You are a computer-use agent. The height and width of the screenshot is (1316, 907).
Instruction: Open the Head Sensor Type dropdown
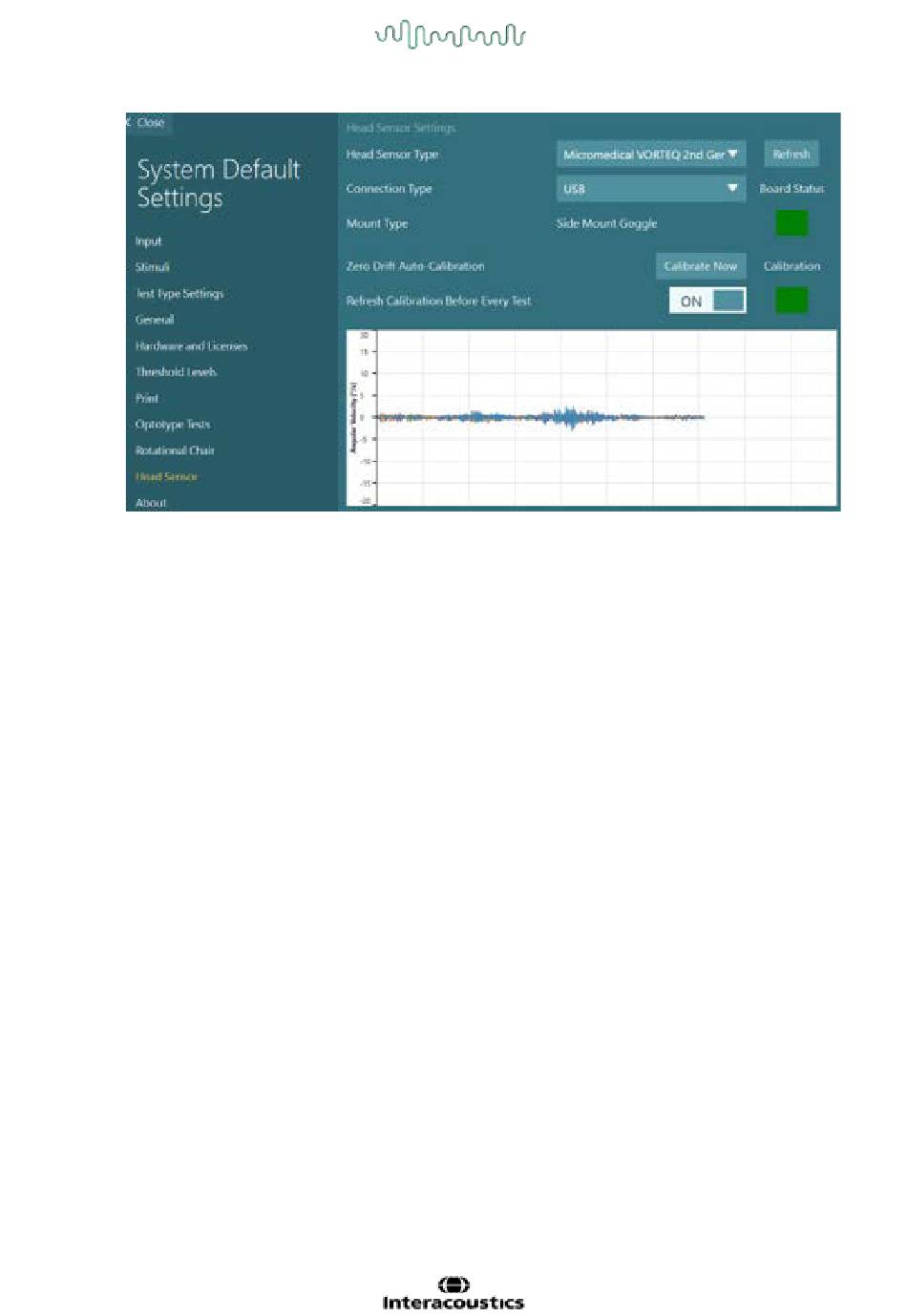click(x=650, y=155)
